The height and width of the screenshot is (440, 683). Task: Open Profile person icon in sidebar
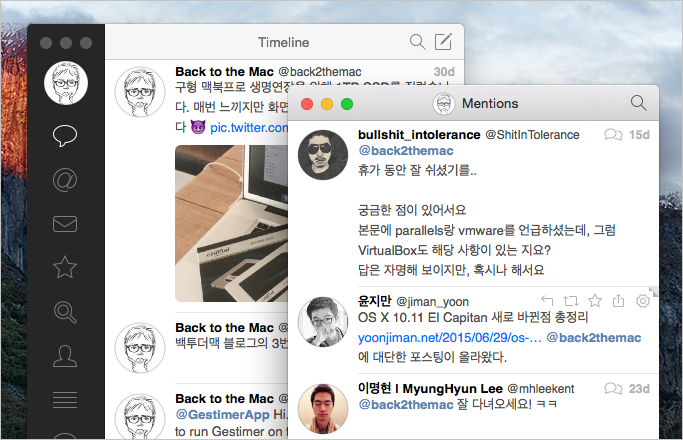(x=65, y=356)
